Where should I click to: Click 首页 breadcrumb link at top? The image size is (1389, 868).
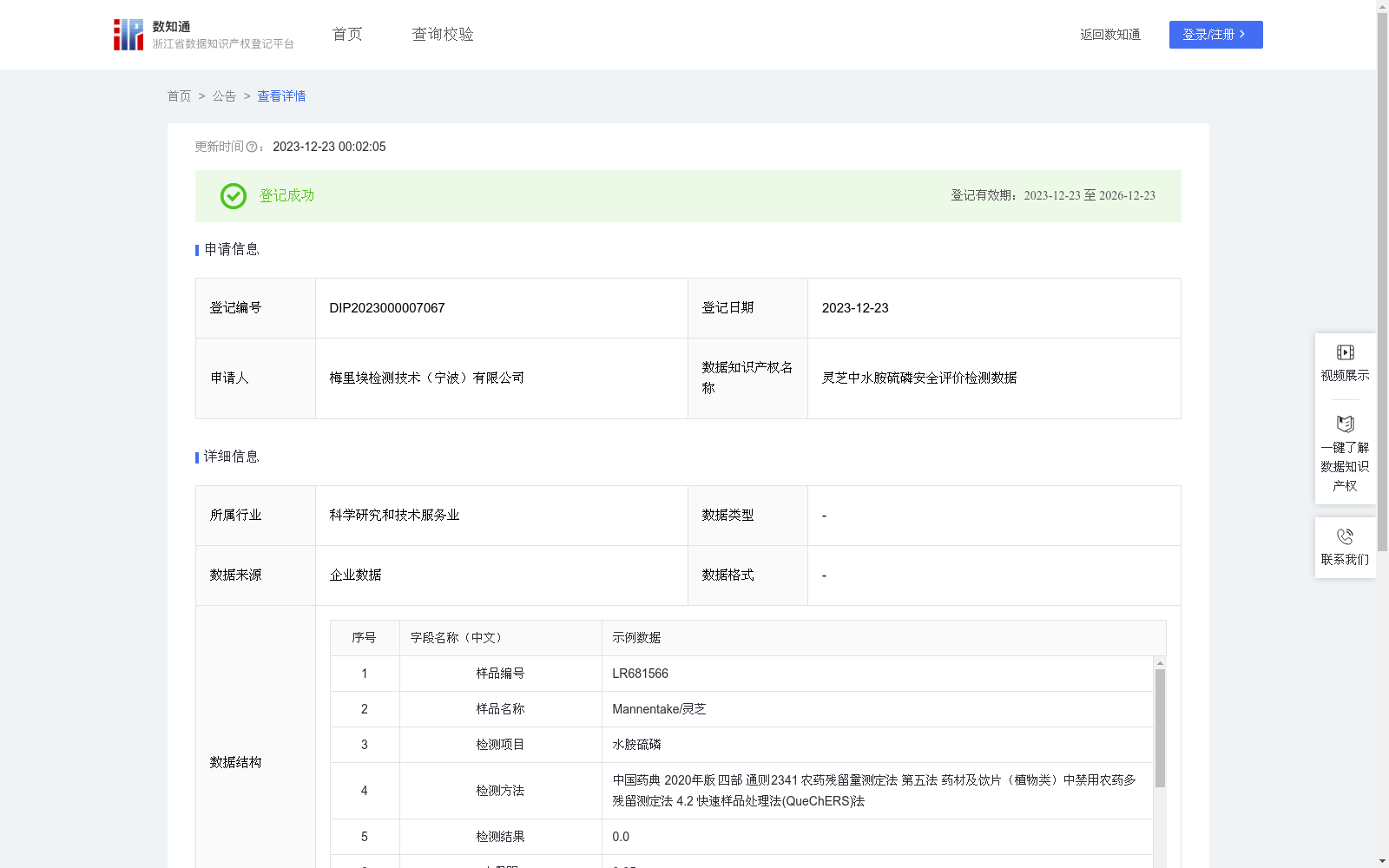(x=179, y=96)
